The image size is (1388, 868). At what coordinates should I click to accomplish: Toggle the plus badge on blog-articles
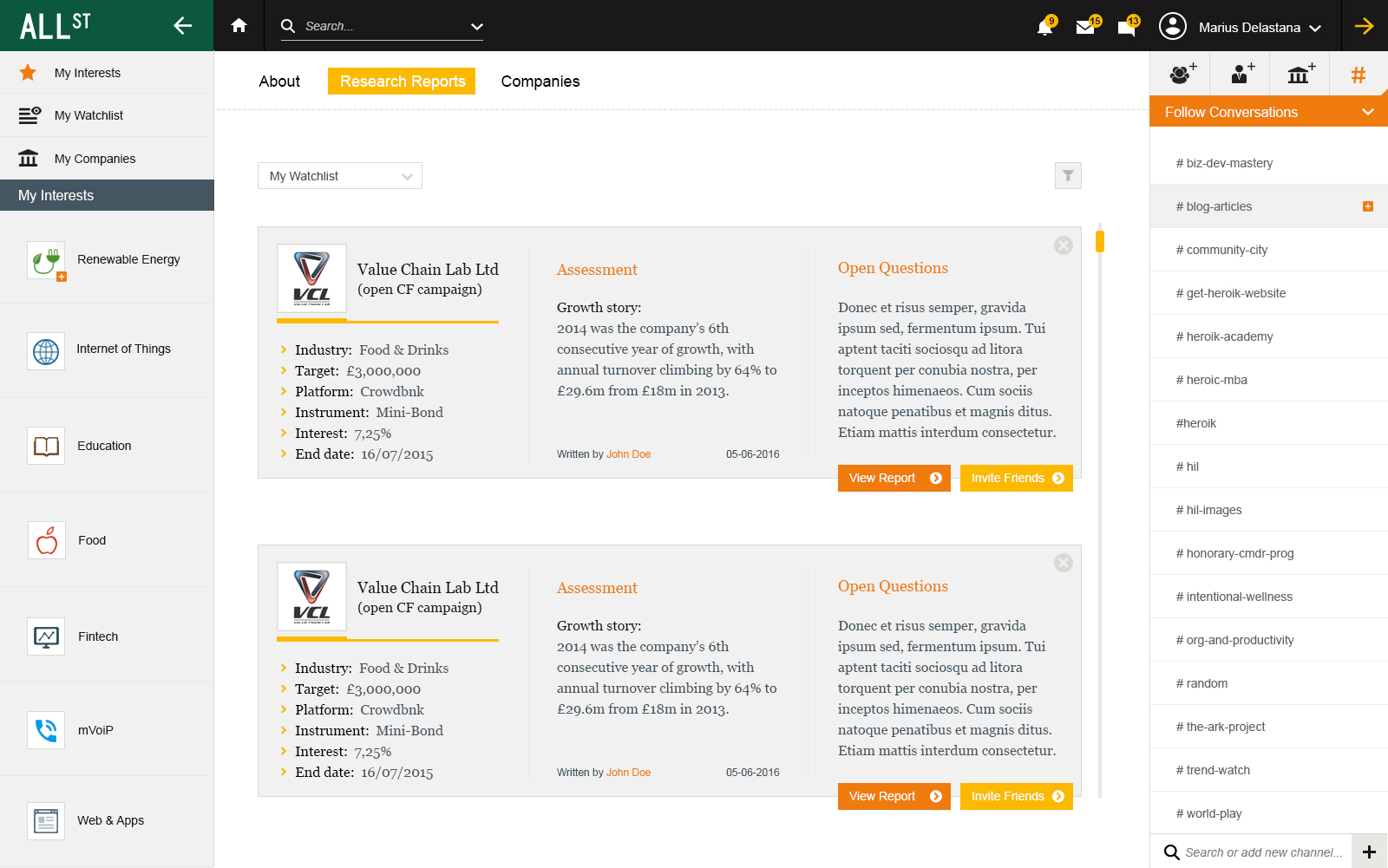tap(1368, 206)
